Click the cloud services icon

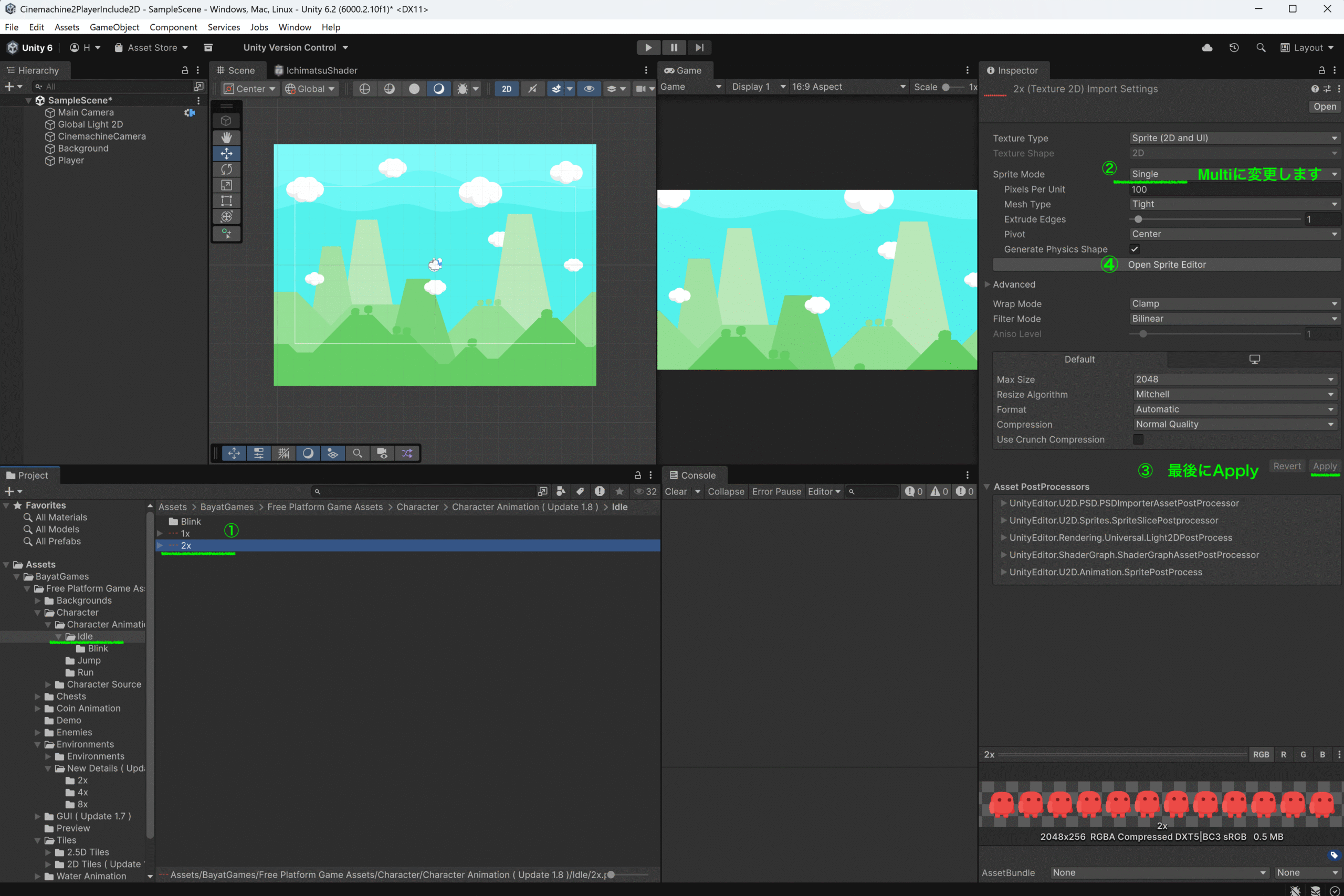coord(1207,47)
